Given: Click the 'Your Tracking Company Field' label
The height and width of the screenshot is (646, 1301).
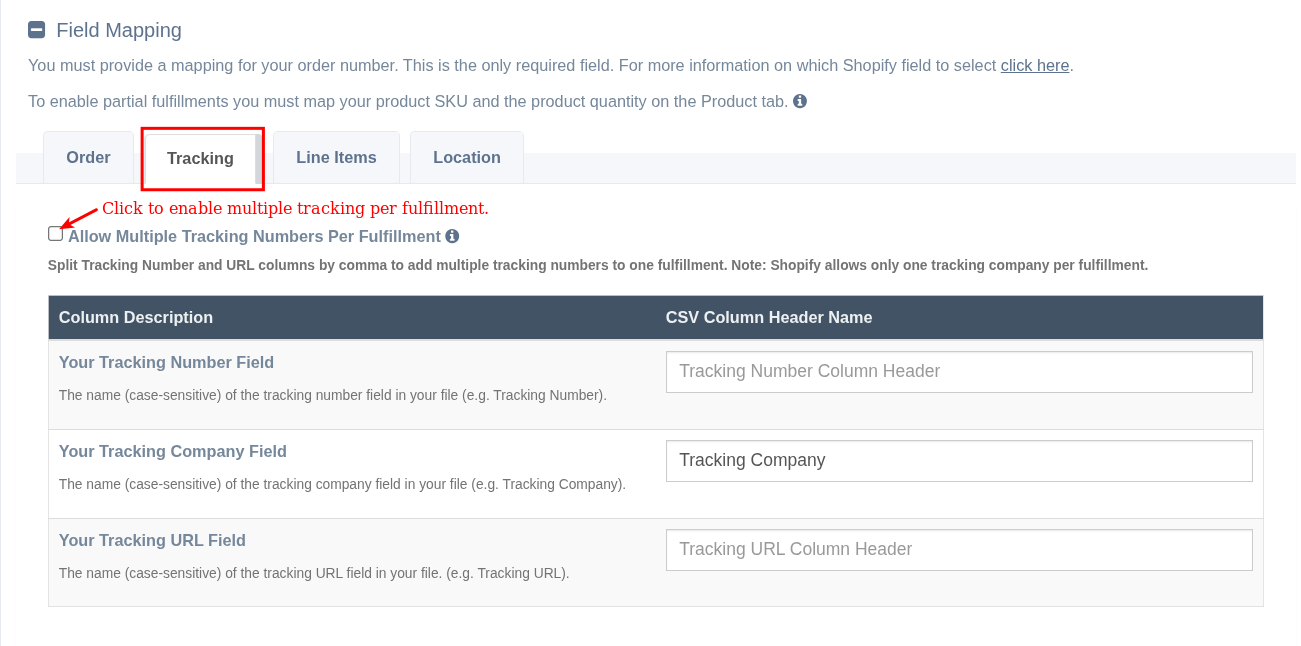Looking at the screenshot, I should 172,451.
